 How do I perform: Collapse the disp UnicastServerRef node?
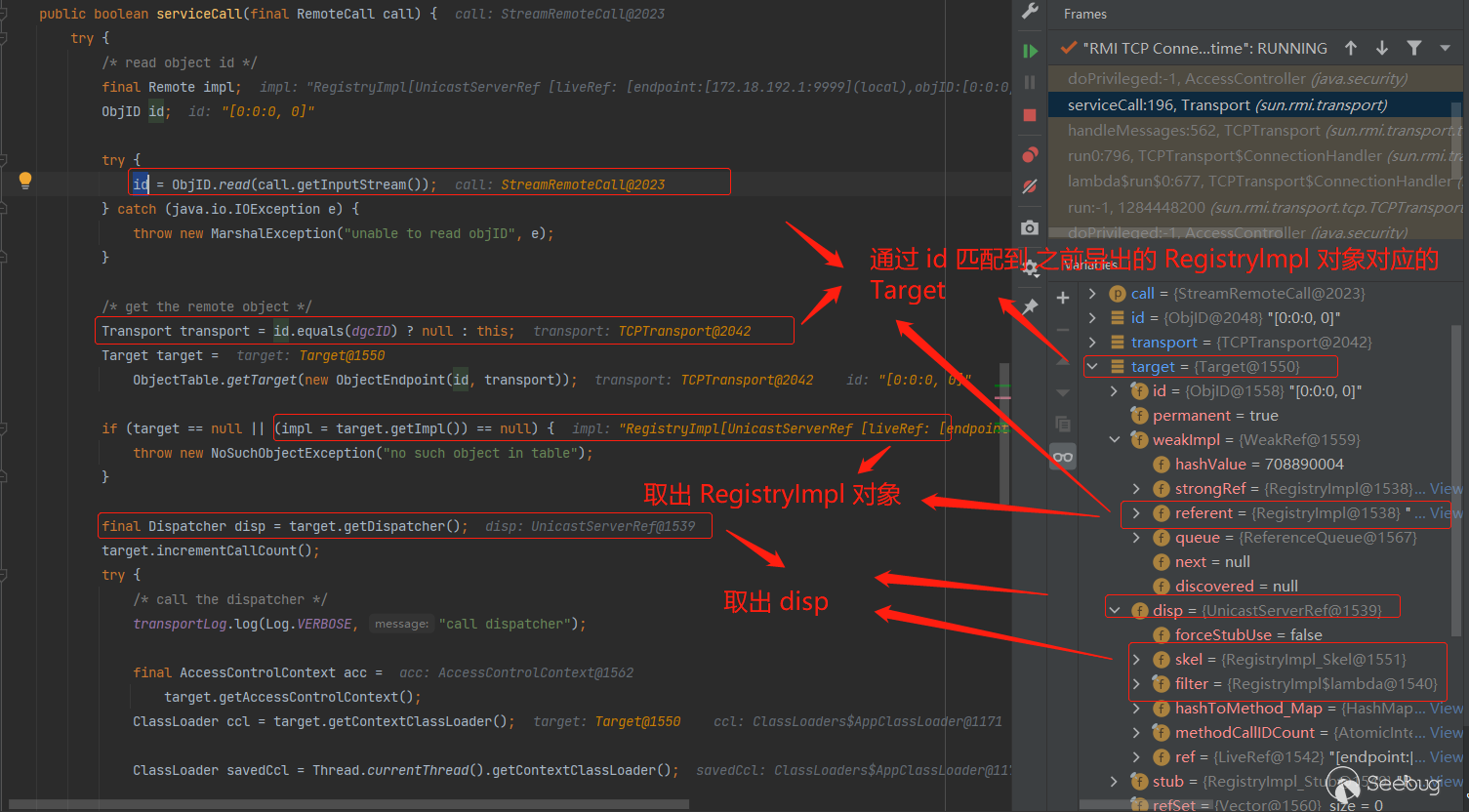[x=1115, y=611]
